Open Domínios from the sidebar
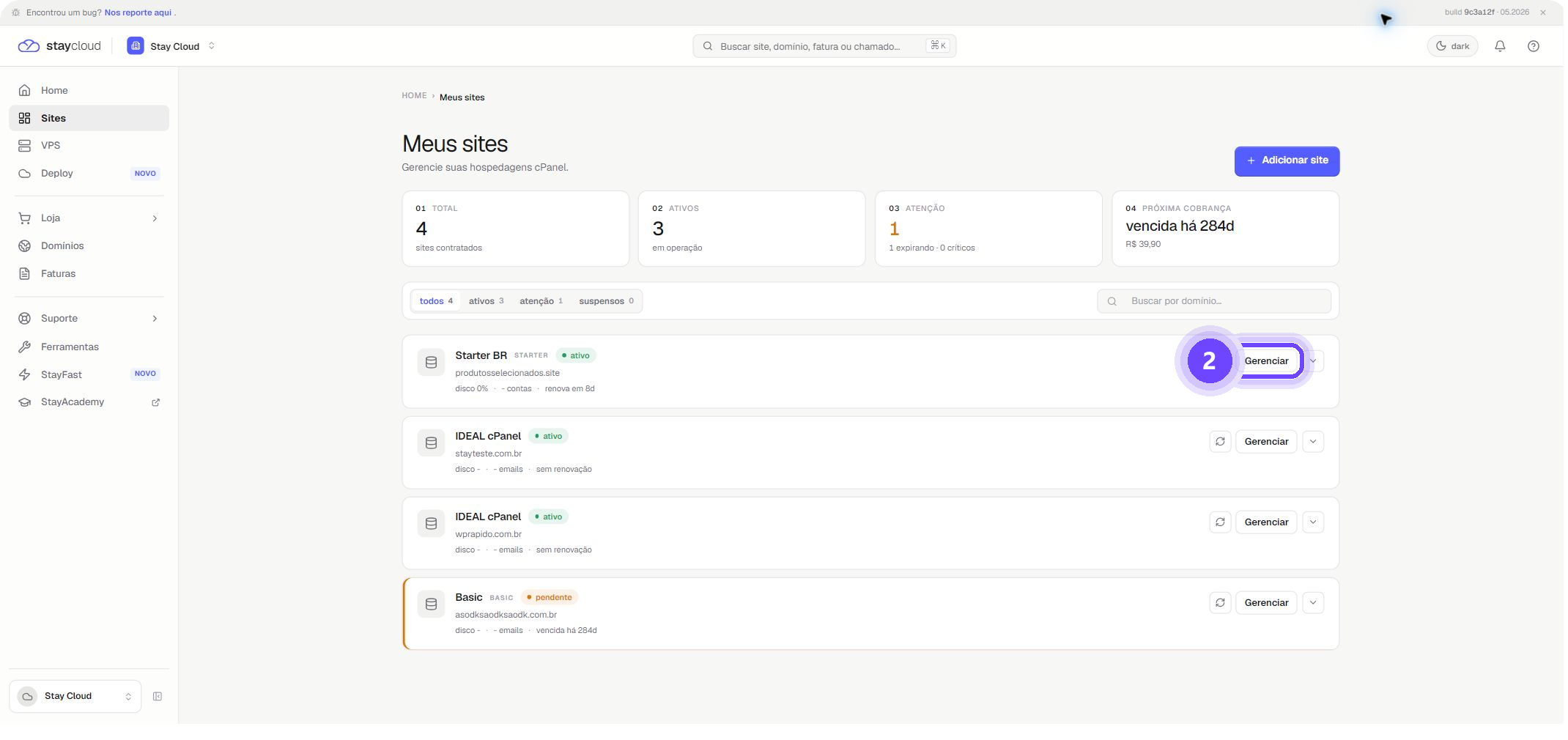The width and height of the screenshot is (1568, 740). pos(89,245)
